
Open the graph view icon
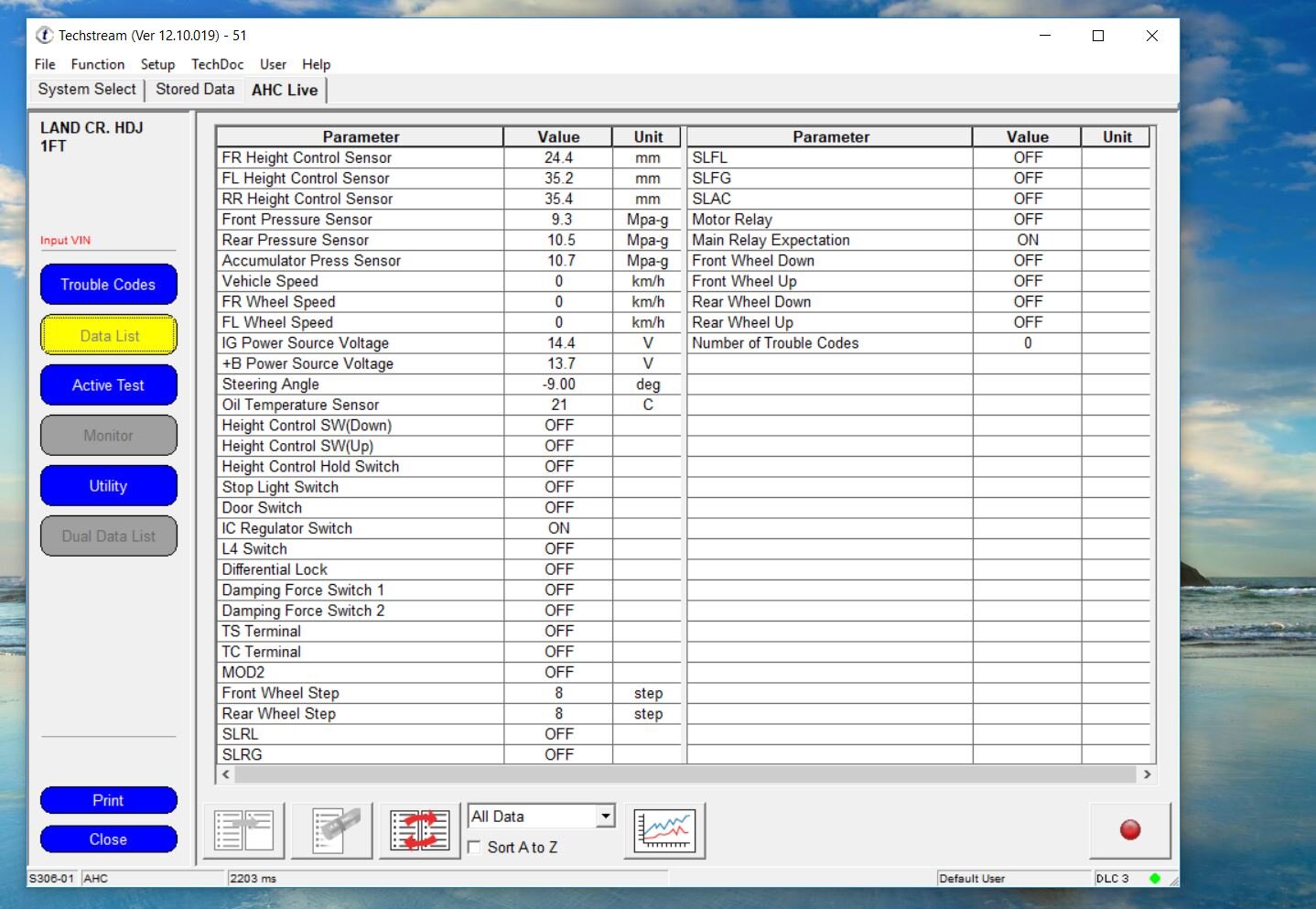tap(664, 830)
